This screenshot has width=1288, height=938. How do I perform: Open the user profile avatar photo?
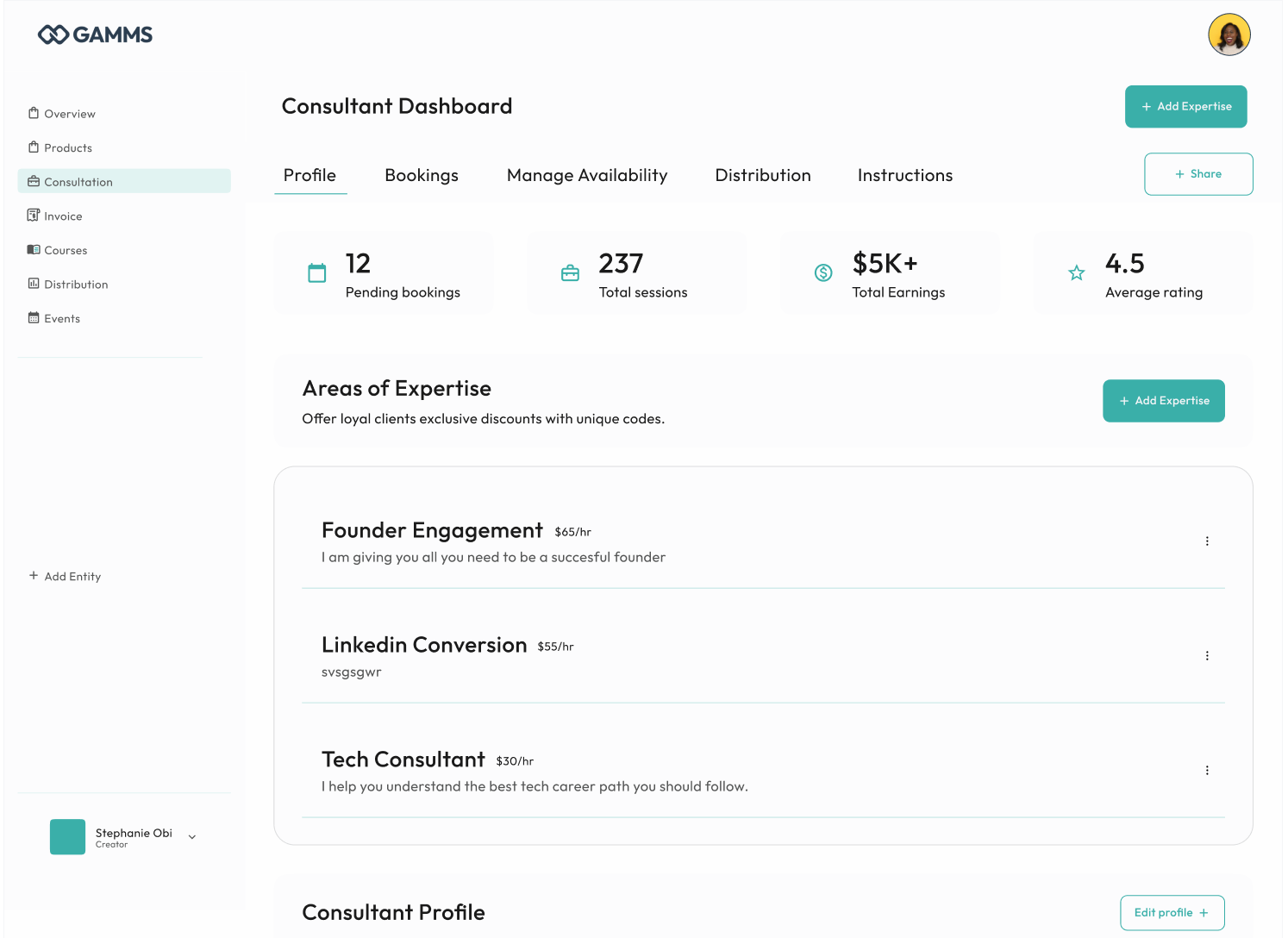tap(1229, 34)
